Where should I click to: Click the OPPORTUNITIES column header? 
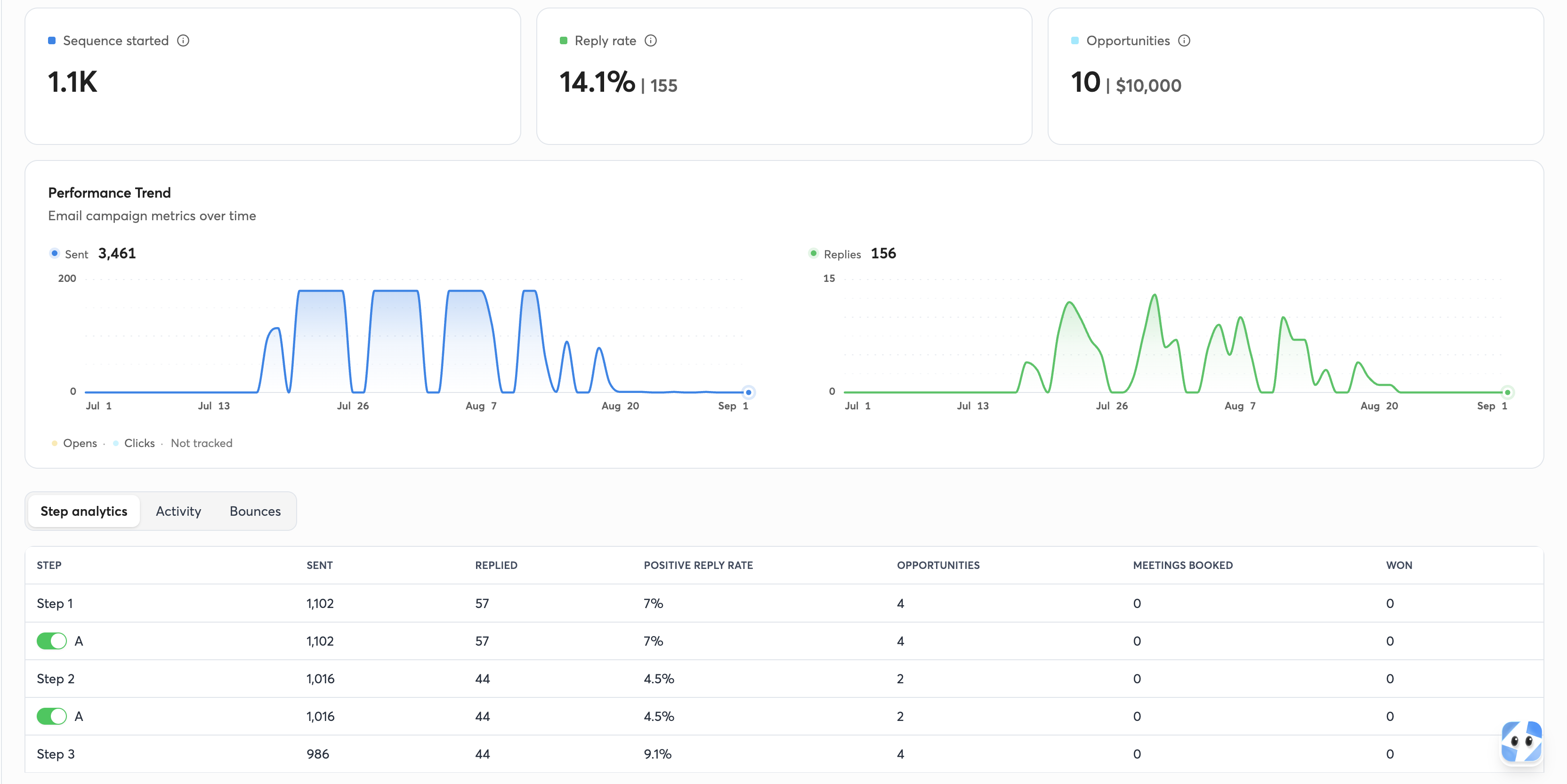(938, 565)
